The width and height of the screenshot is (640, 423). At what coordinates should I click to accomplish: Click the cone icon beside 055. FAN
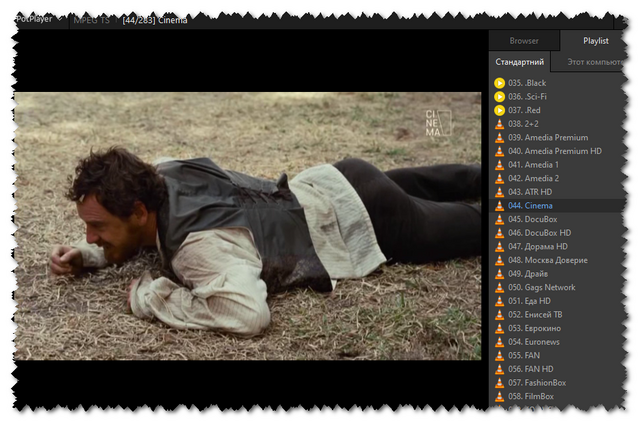pos(500,356)
